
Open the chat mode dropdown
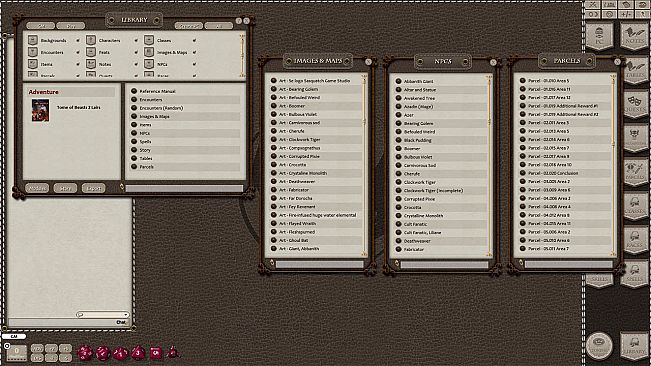pos(102,315)
